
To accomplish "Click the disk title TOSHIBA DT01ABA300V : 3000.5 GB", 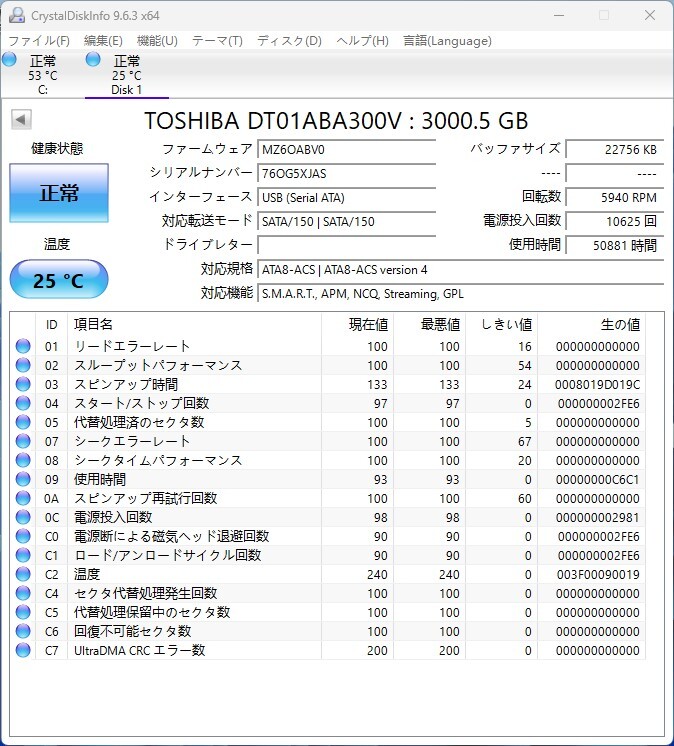I will [336, 121].
